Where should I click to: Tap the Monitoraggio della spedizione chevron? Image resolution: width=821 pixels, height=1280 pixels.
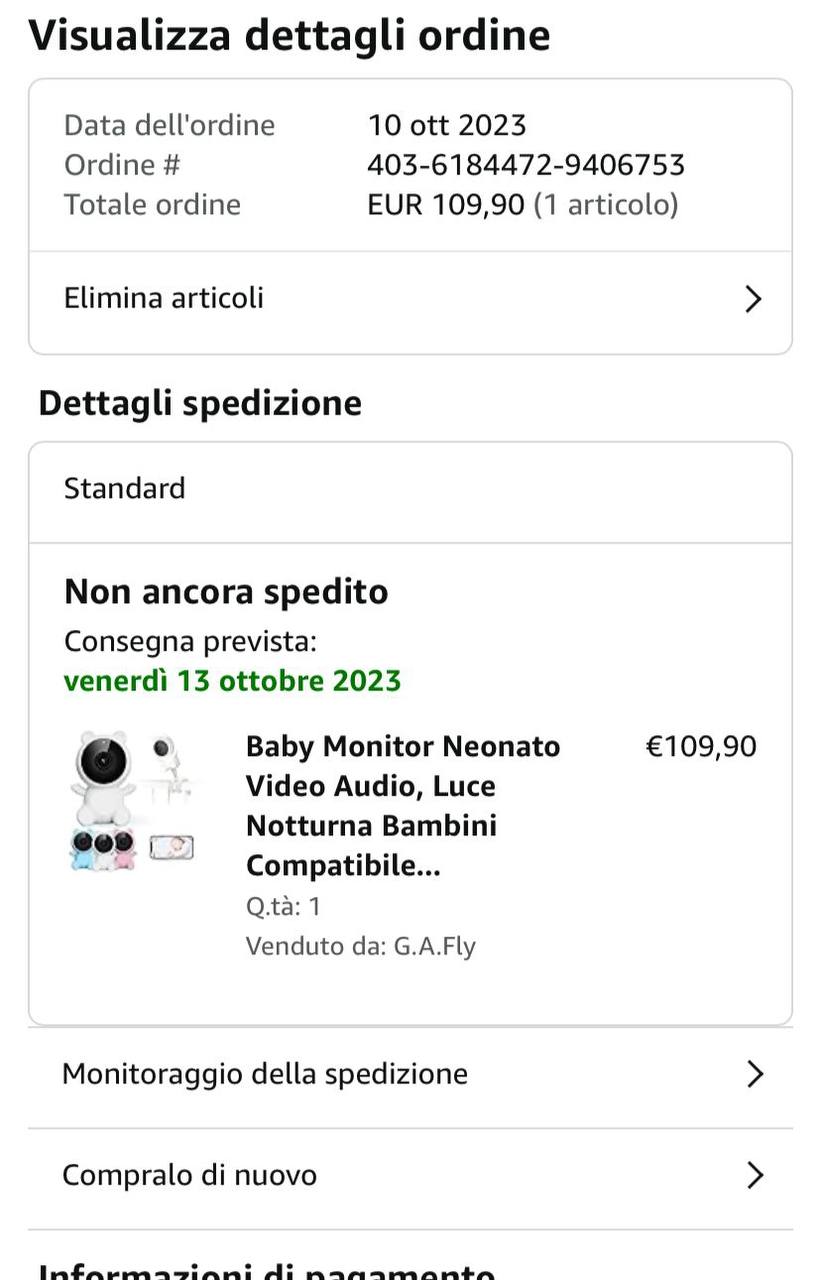coord(755,1074)
